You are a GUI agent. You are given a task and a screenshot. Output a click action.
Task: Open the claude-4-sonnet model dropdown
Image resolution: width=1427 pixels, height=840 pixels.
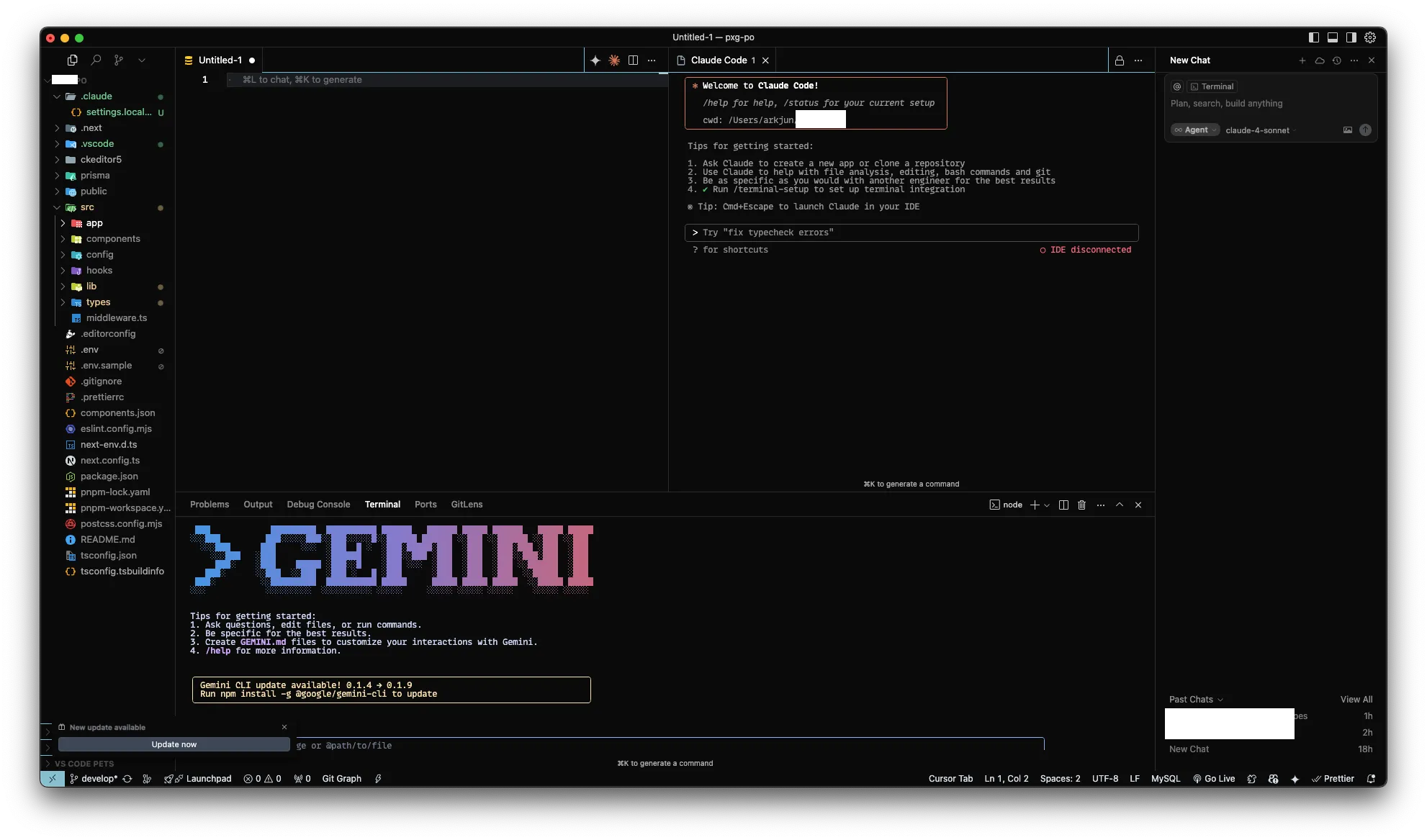click(x=1261, y=130)
